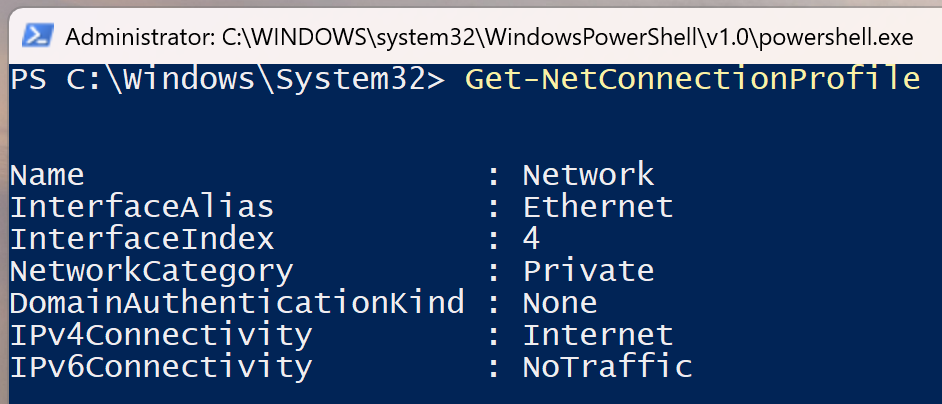The height and width of the screenshot is (404, 942).
Task: Click the 'Administrator:' prefix in window title
Action: pyautogui.click(x=139, y=37)
